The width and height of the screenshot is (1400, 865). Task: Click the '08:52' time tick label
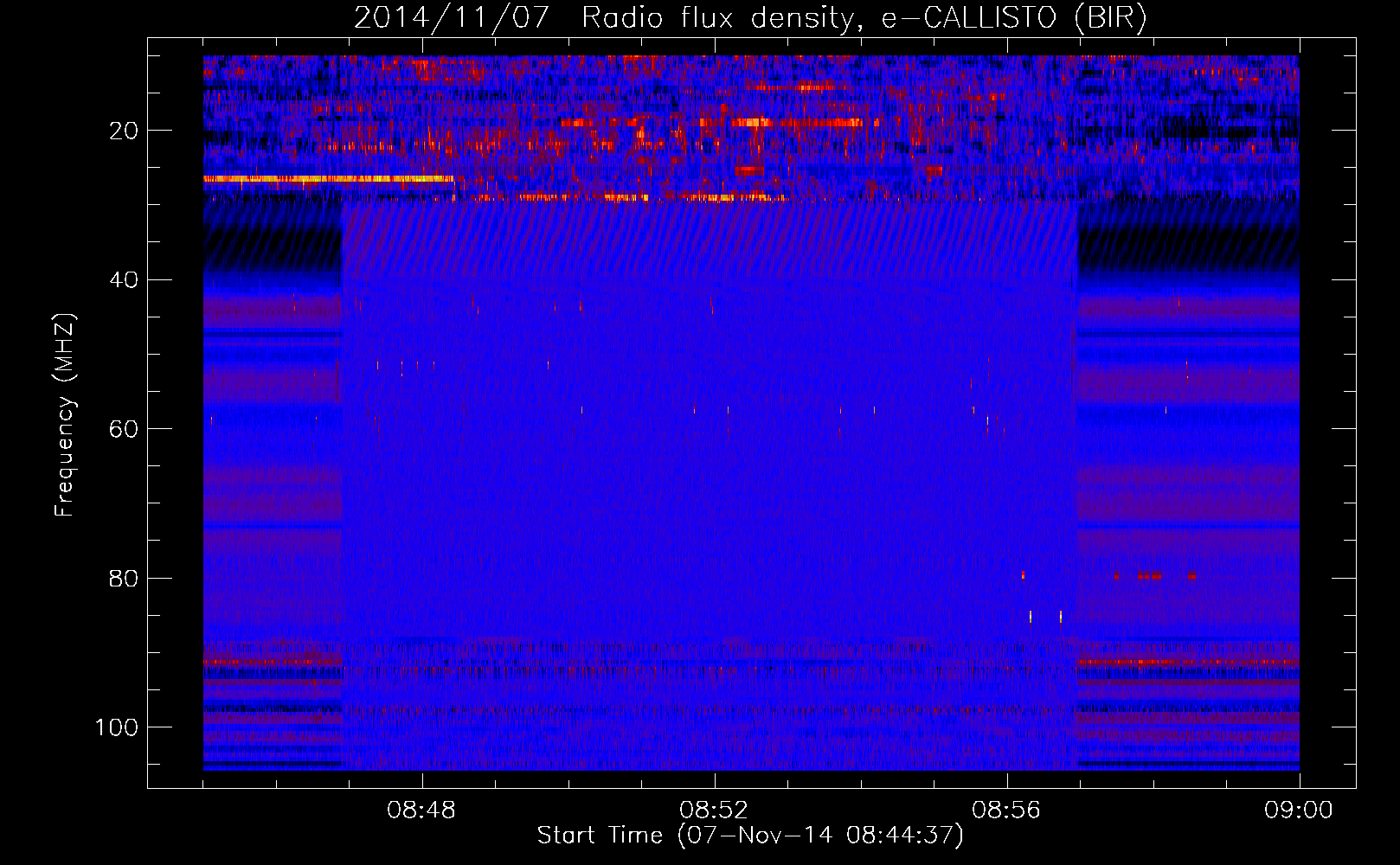(714, 811)
